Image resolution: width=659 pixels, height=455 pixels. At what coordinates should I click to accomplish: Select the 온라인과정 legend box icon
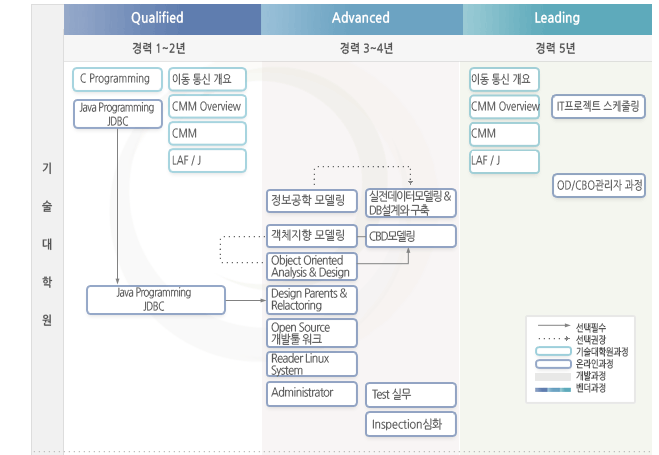pos(555,364)
